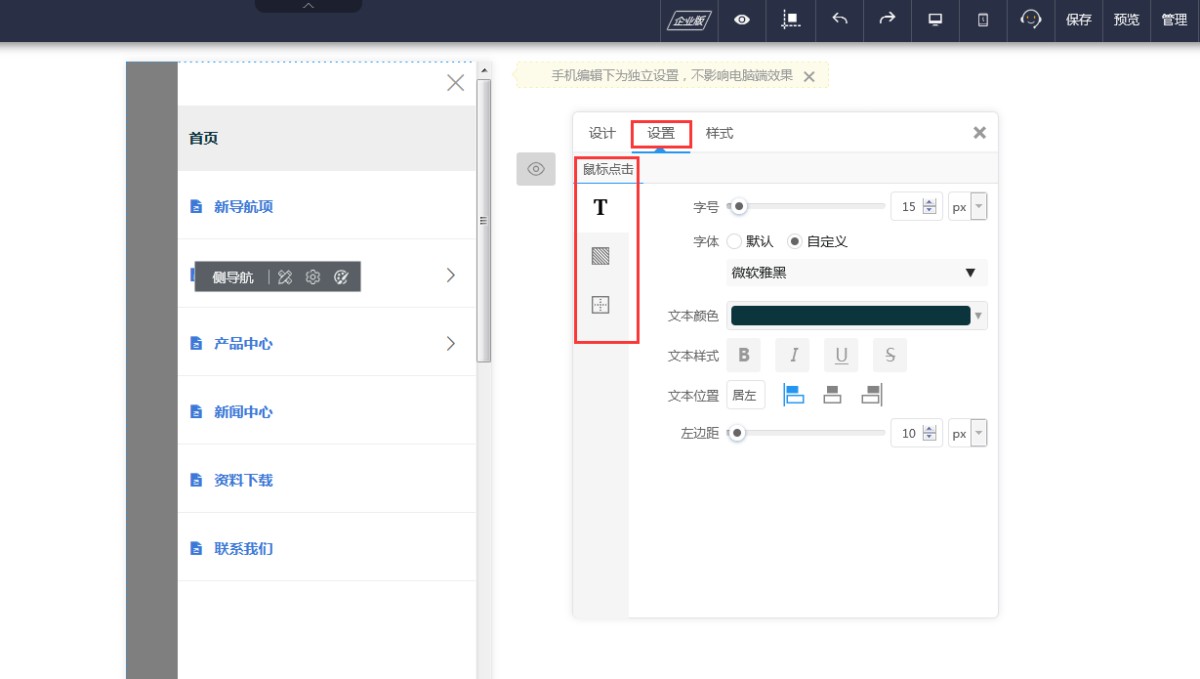Open the 微软雅黑 font dropdown
1200x679 pixels.
[856, 273]
